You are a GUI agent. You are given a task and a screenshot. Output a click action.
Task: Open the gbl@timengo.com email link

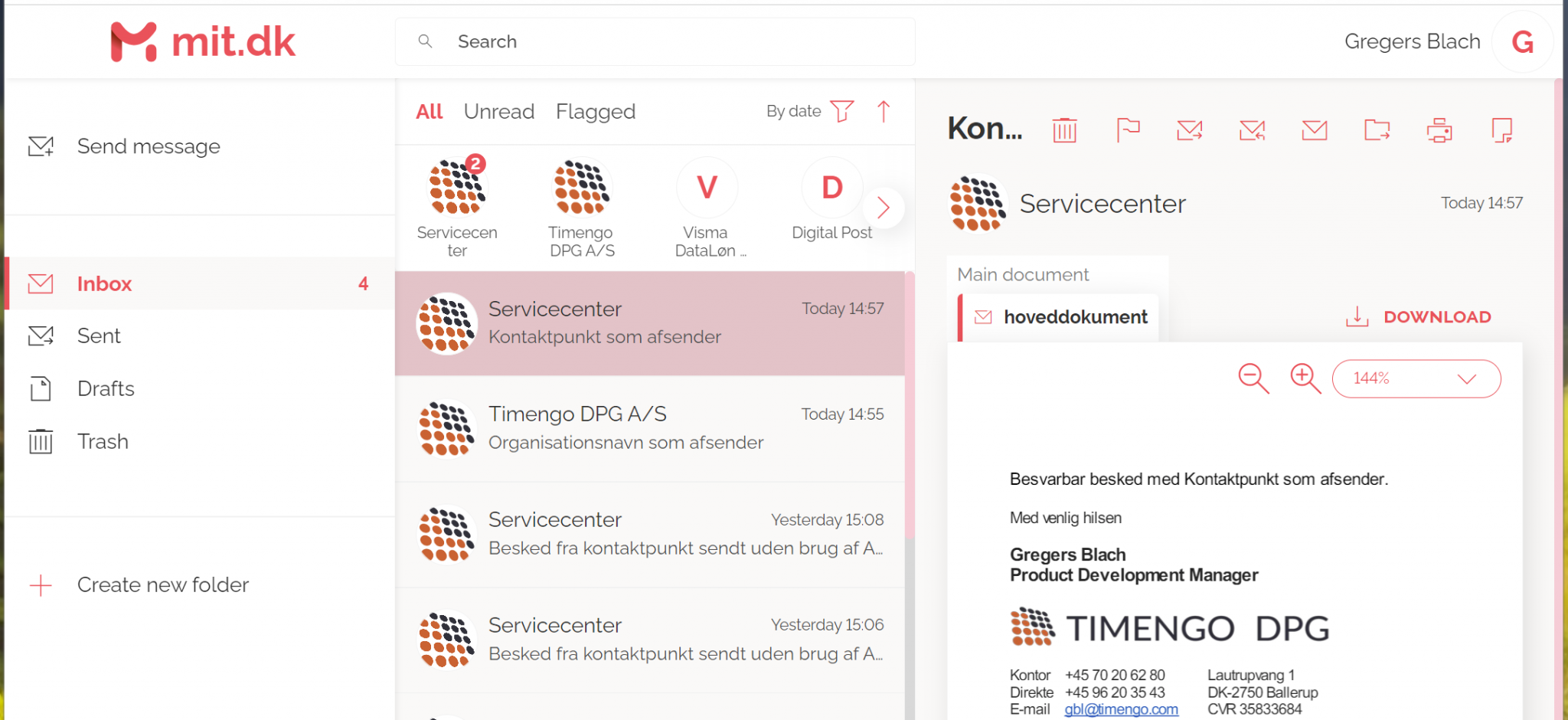coord(1121,709)
